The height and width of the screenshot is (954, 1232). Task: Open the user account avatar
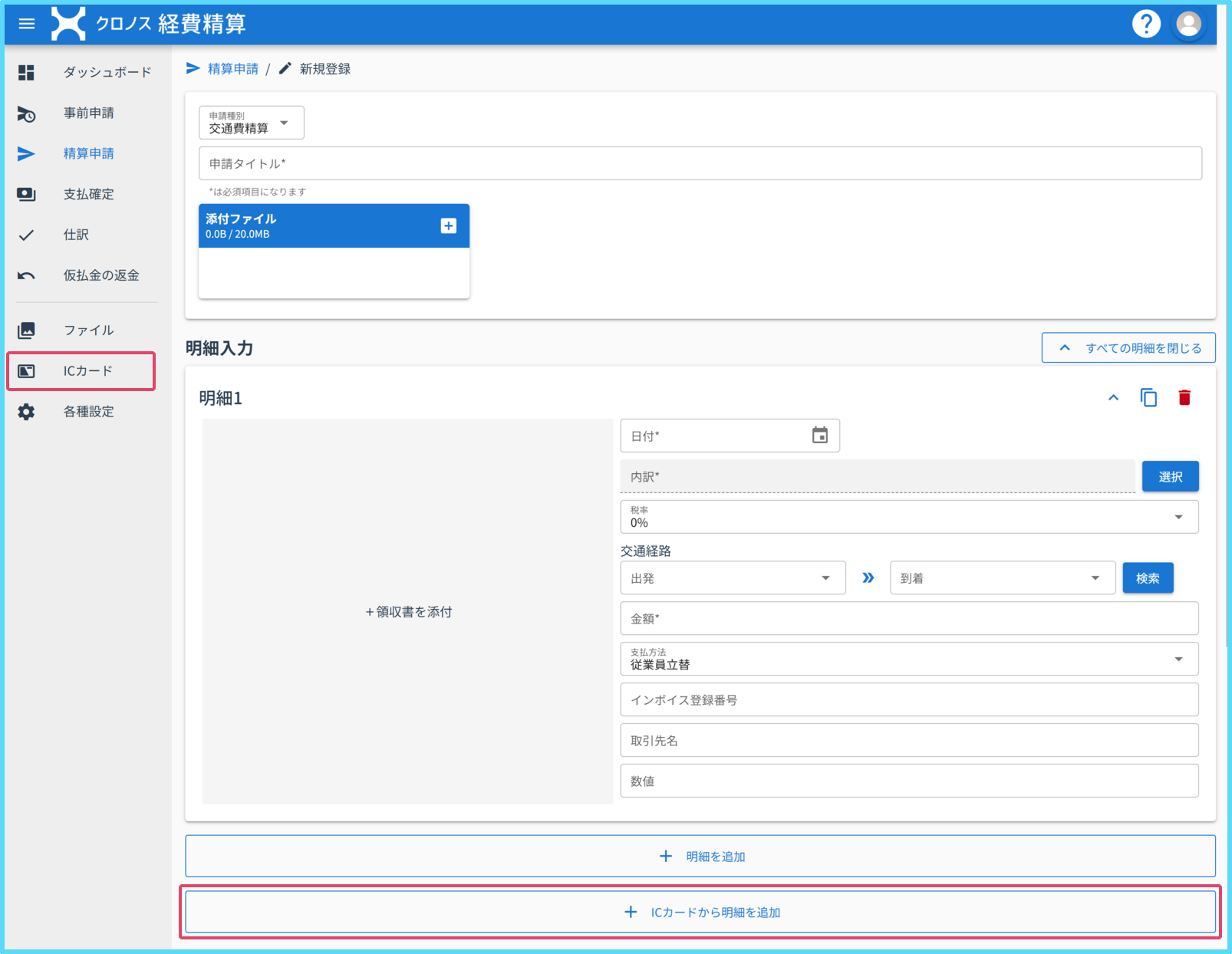(1188, 24)
